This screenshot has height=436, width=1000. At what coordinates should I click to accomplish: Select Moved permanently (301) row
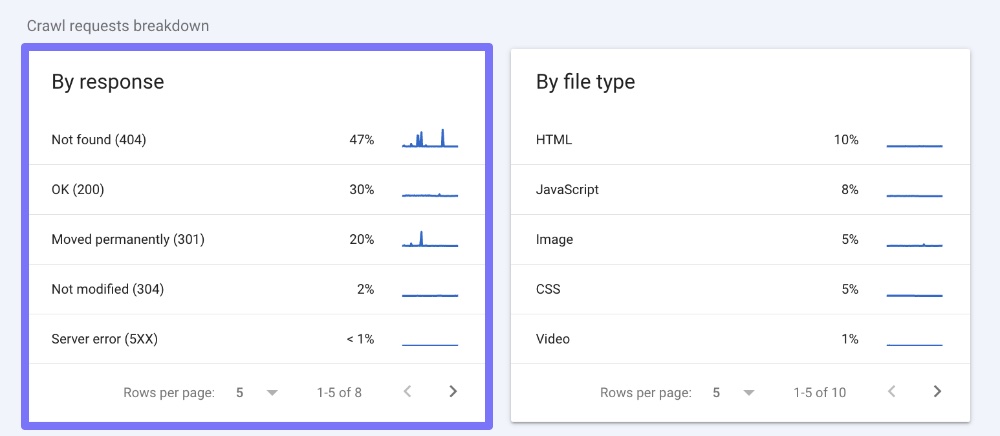click(256, 240)
